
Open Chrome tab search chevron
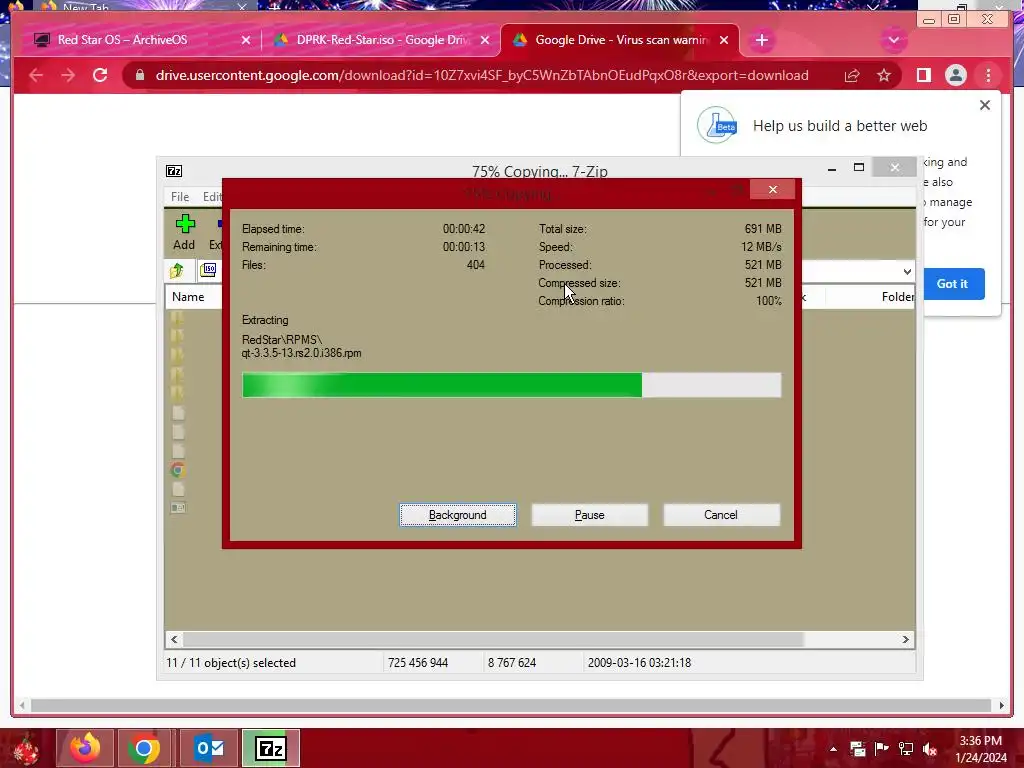click(893, 40)
